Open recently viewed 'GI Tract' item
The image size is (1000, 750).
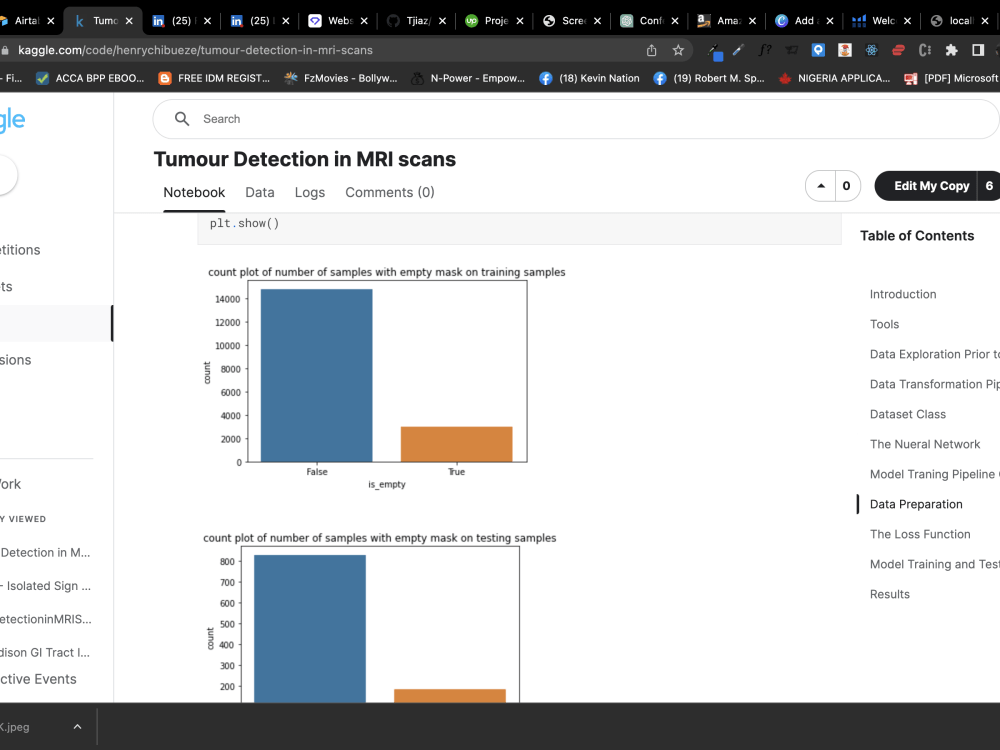(x=45, y=652)
